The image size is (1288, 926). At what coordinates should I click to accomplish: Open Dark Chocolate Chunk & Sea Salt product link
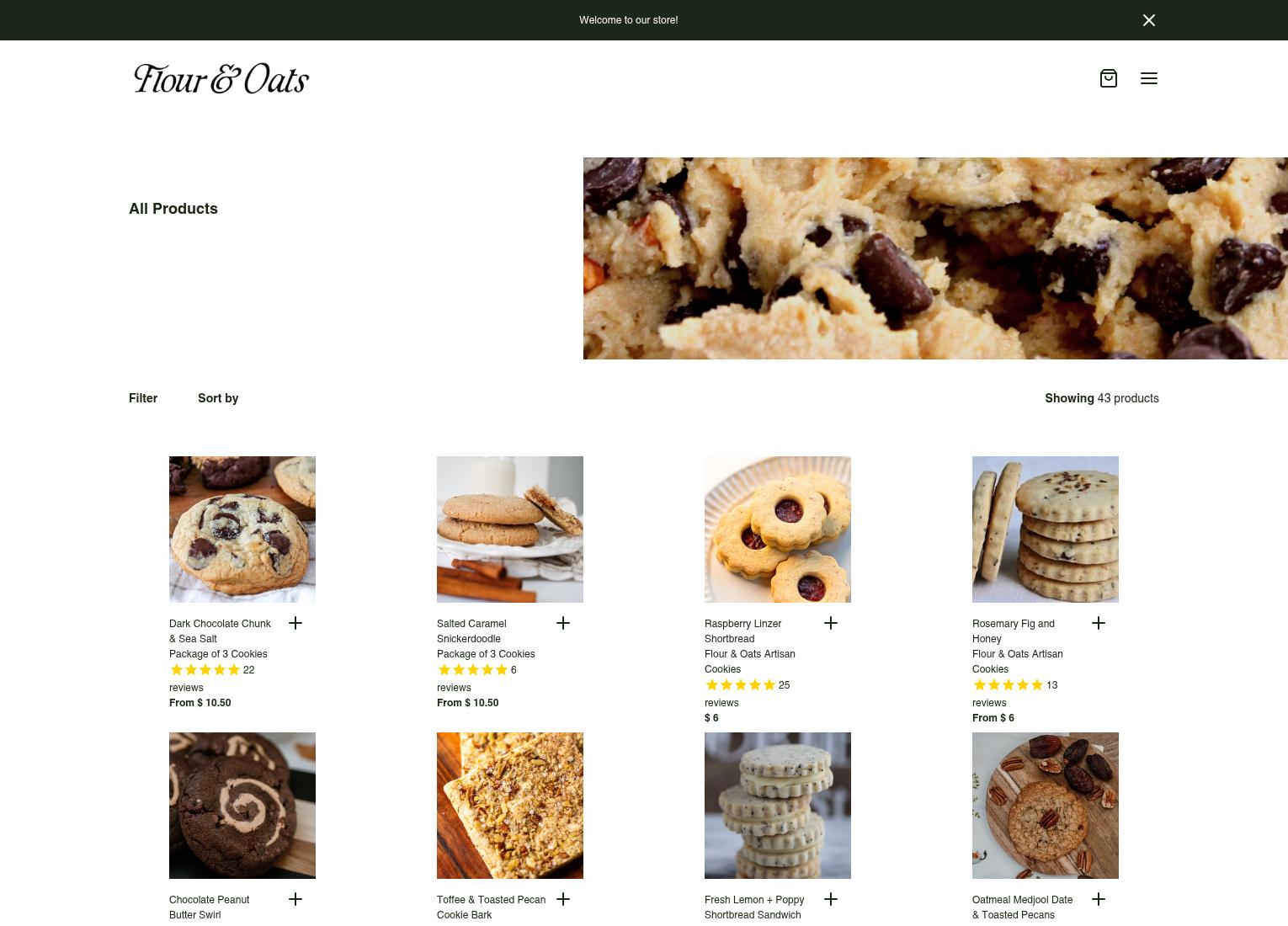coord(220,631)
